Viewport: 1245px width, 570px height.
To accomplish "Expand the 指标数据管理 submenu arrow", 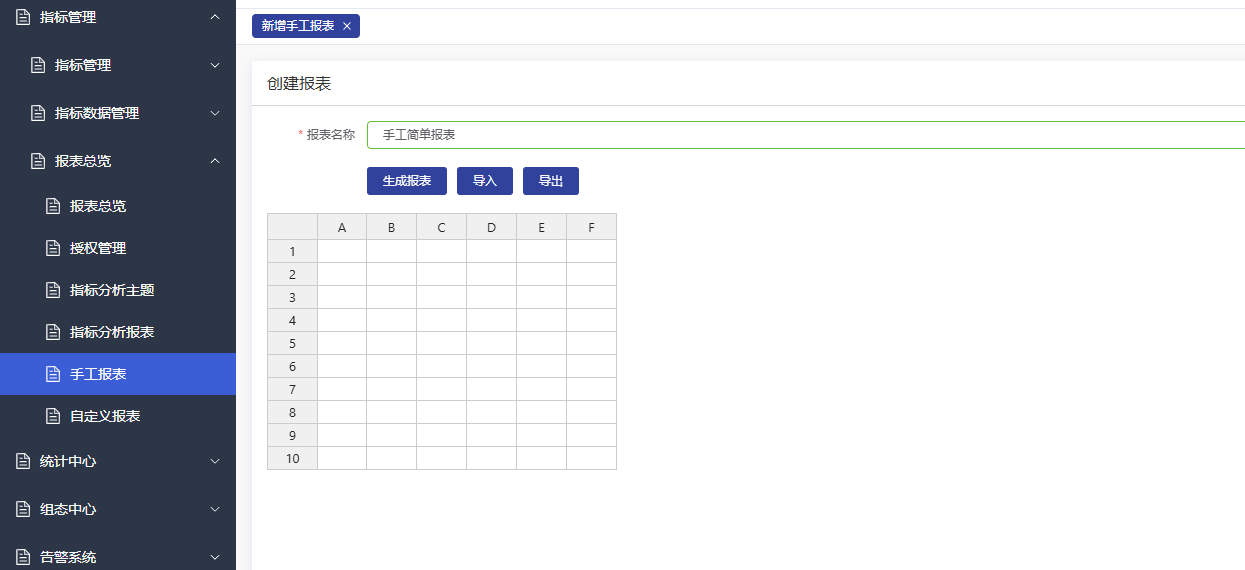I will [214, 113].
